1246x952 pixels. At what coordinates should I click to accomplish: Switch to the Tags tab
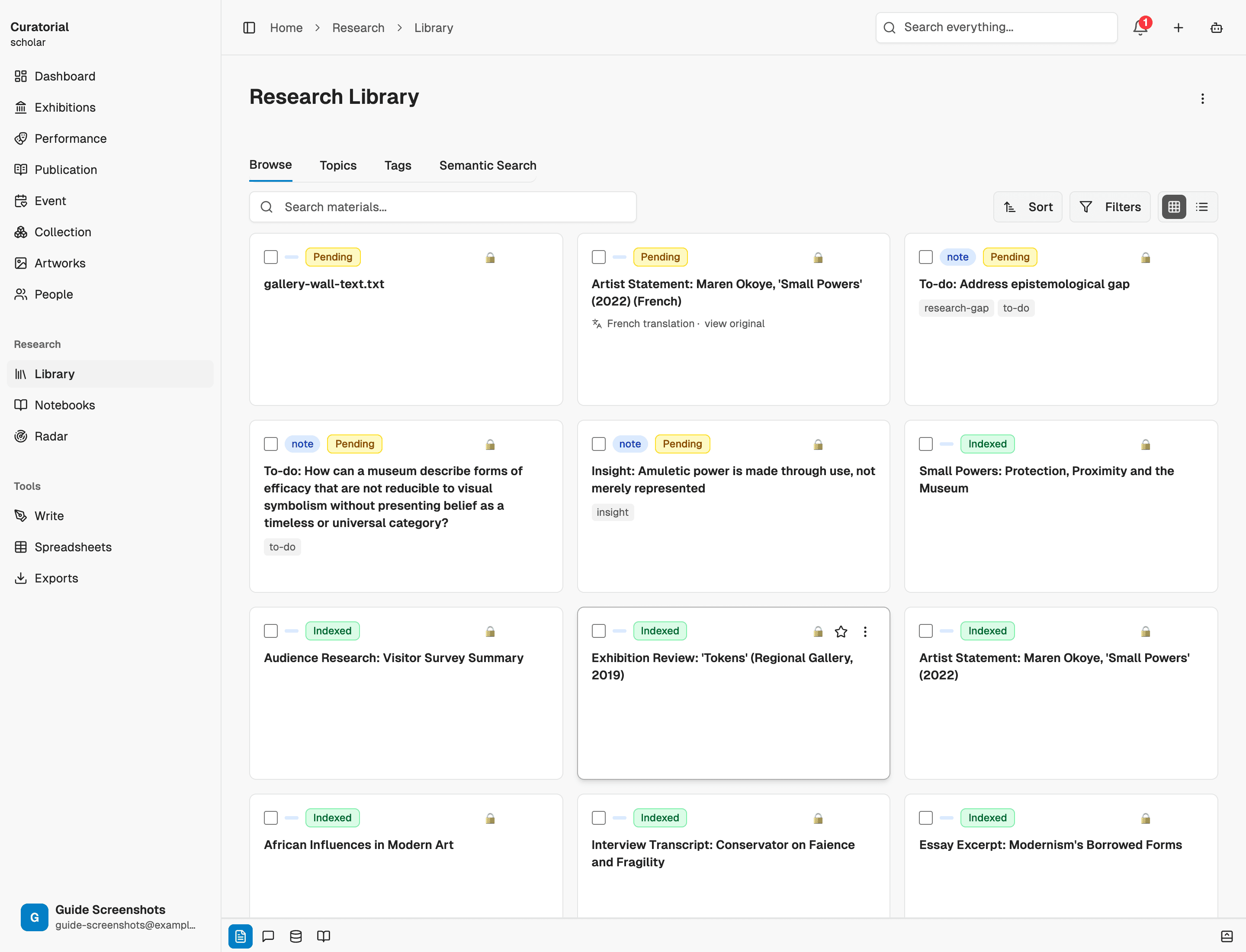coord(398,165)
